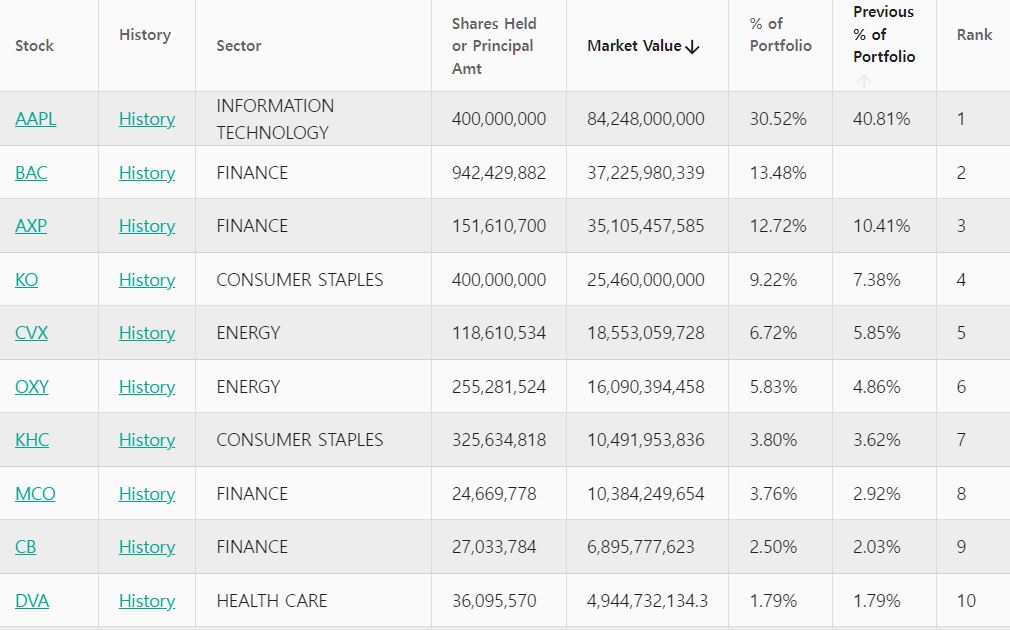The image size is (1010, 630).
Task: Sort by the Sector column header
Action: pyautogui.click(x=239, y=46)
